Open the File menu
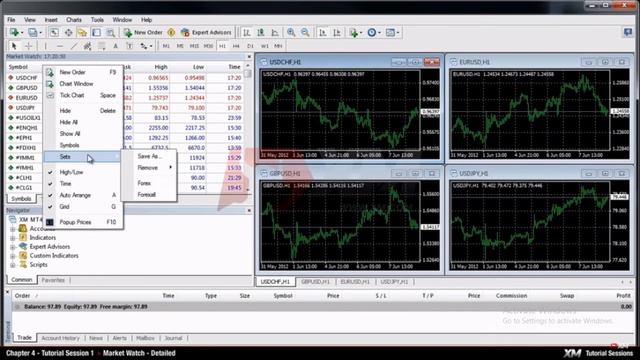The height and width of the screenshot is (360, 640). [x=11, y=20]
